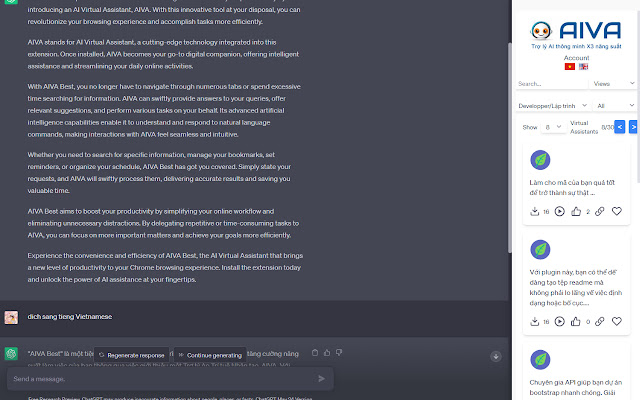Open the Account link in AIVA panel
This screenshot has height=400, width=640.
pos(576,58)
